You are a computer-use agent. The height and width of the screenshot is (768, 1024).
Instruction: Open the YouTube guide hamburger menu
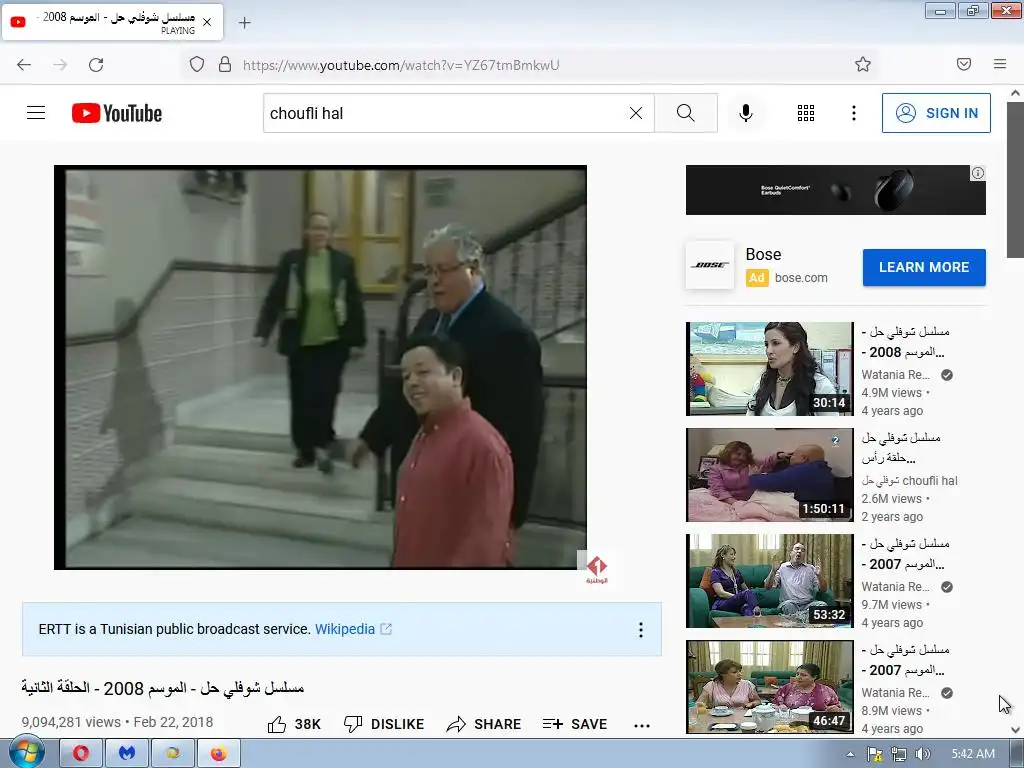36,113
